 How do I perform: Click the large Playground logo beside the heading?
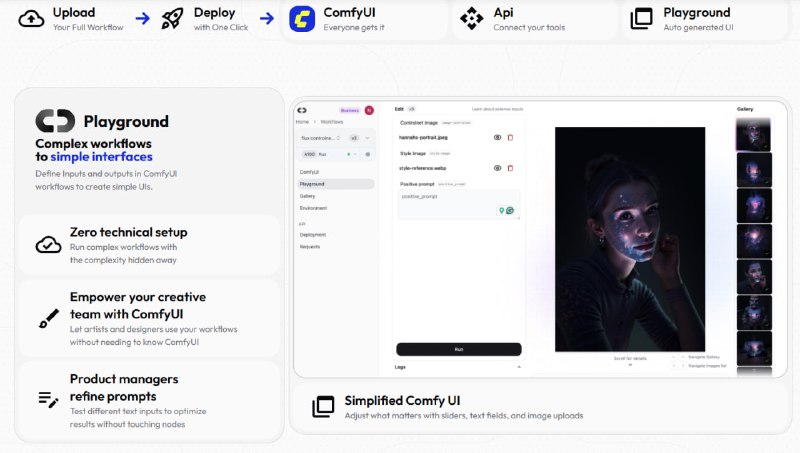55,121
